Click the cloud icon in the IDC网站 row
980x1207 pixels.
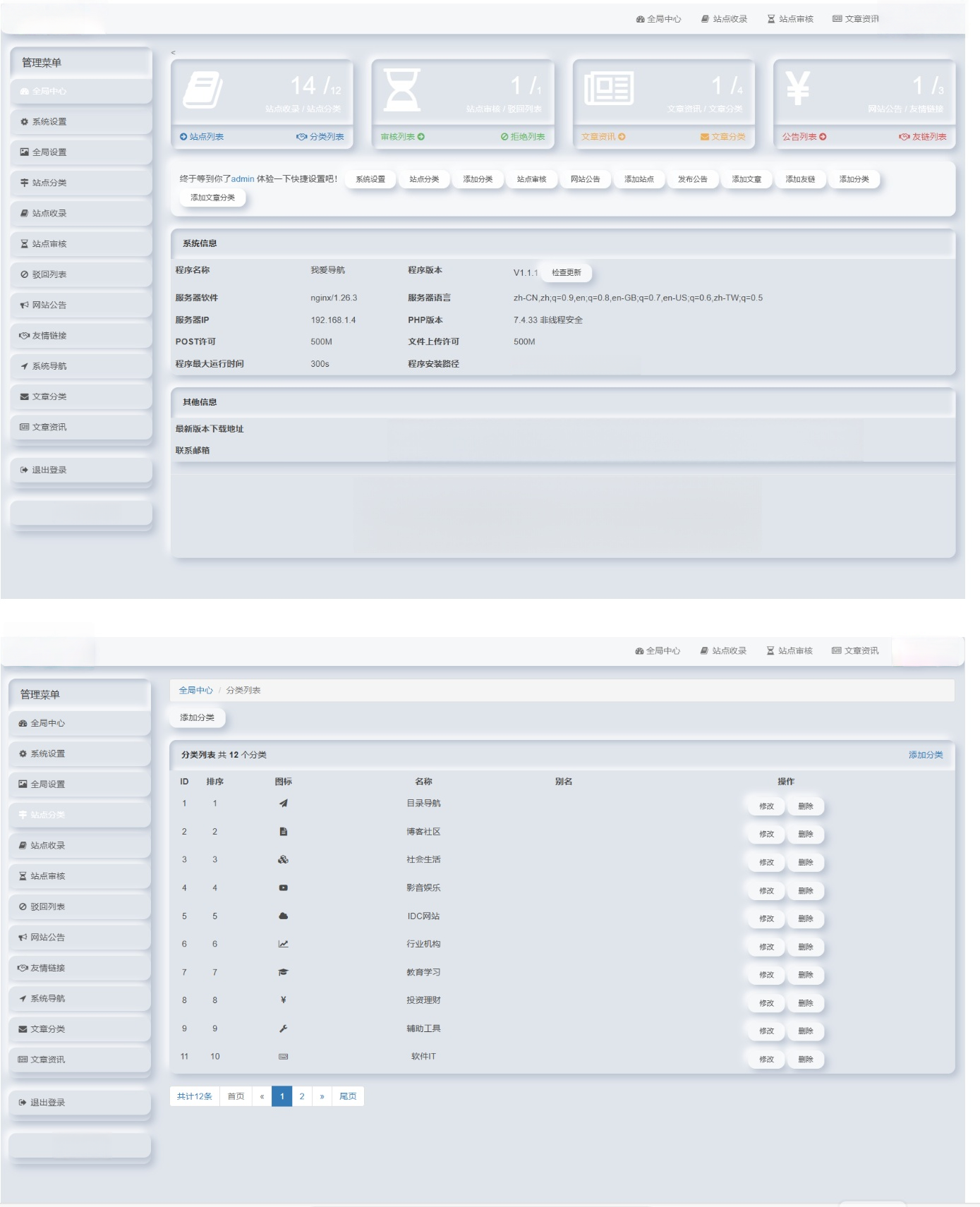[283, 916]
